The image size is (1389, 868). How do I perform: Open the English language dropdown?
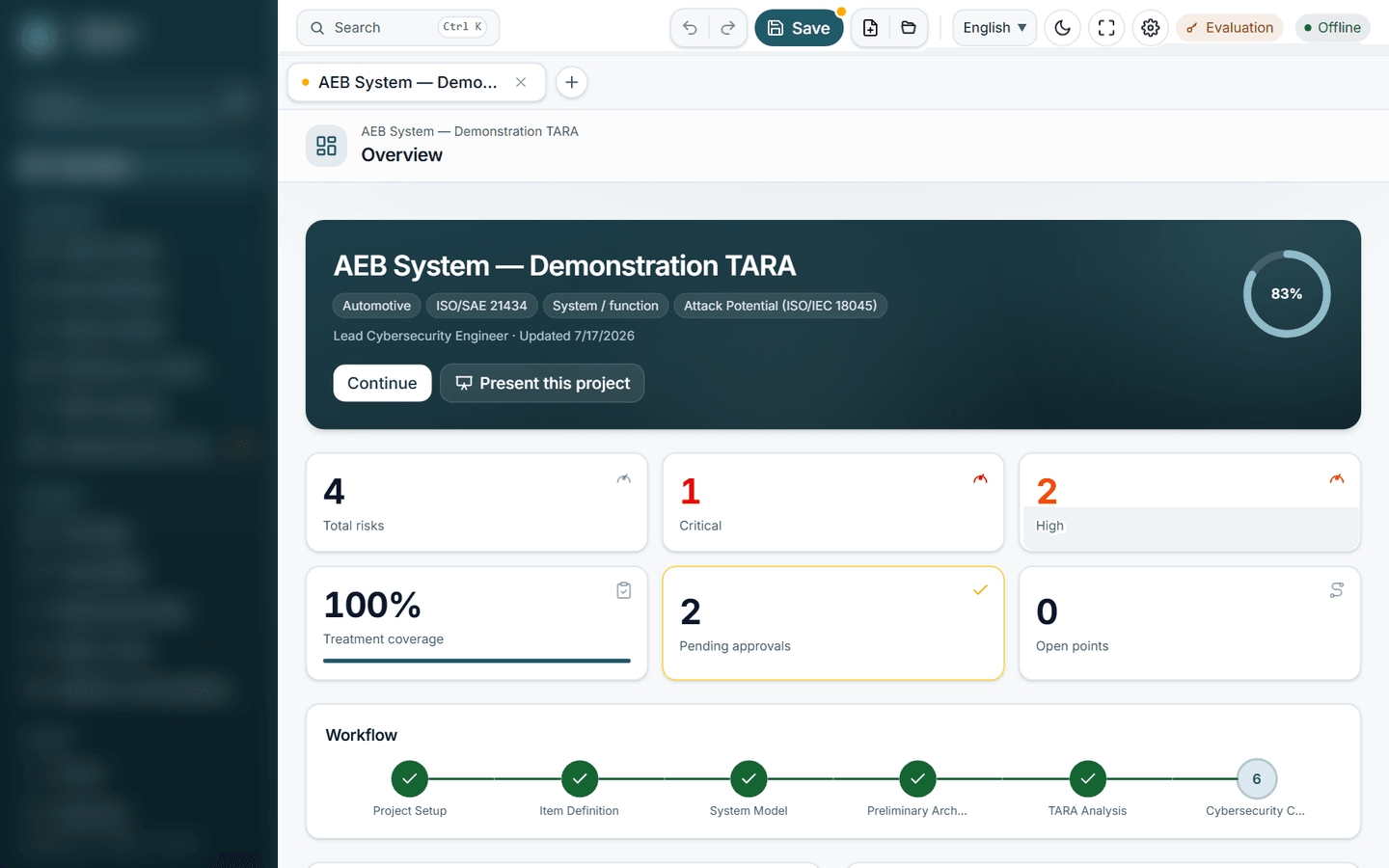point(994,28)
